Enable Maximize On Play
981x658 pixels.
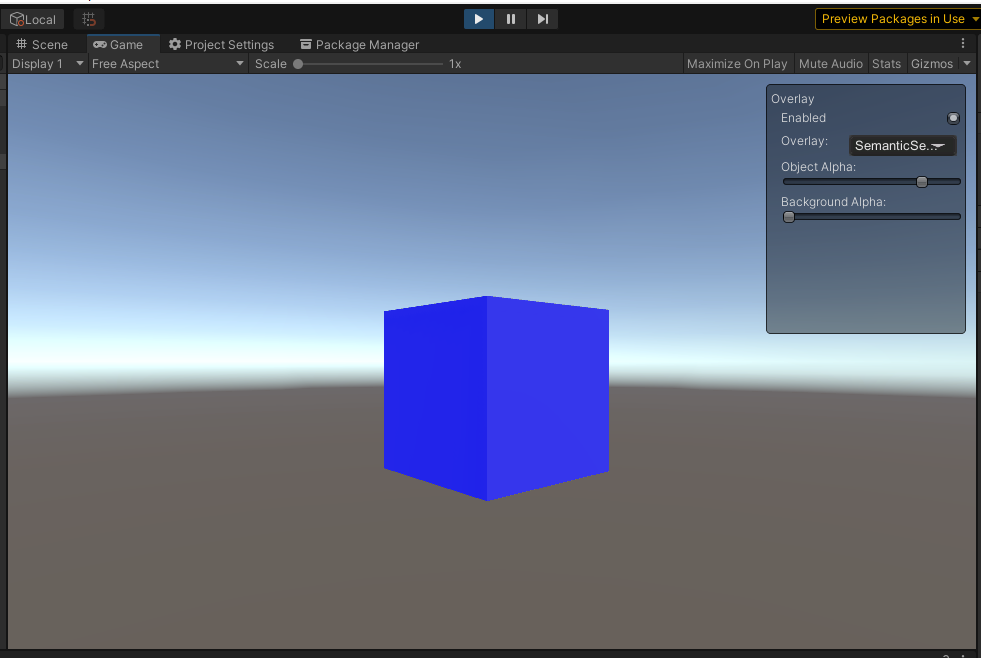pos(737,63)
